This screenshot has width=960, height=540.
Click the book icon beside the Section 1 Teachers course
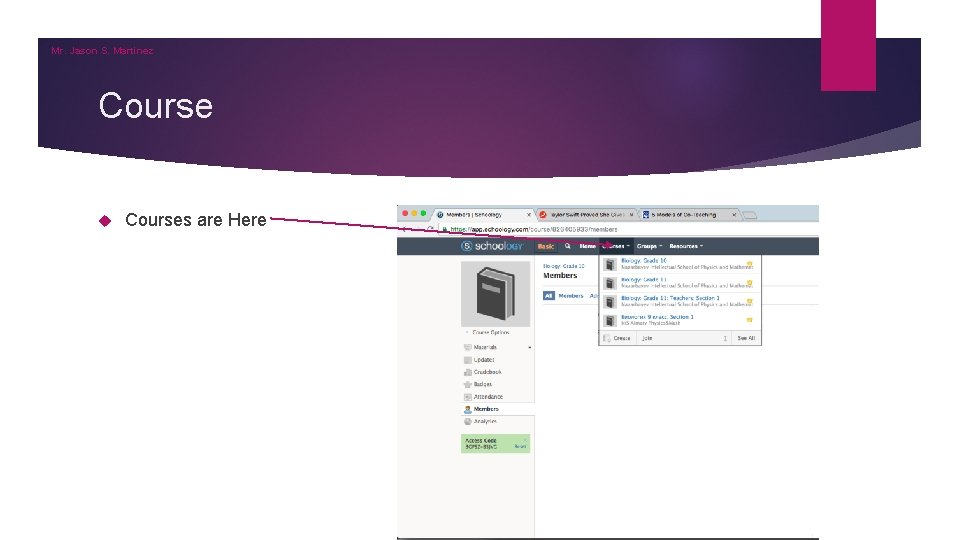click(x=610, y=302)
